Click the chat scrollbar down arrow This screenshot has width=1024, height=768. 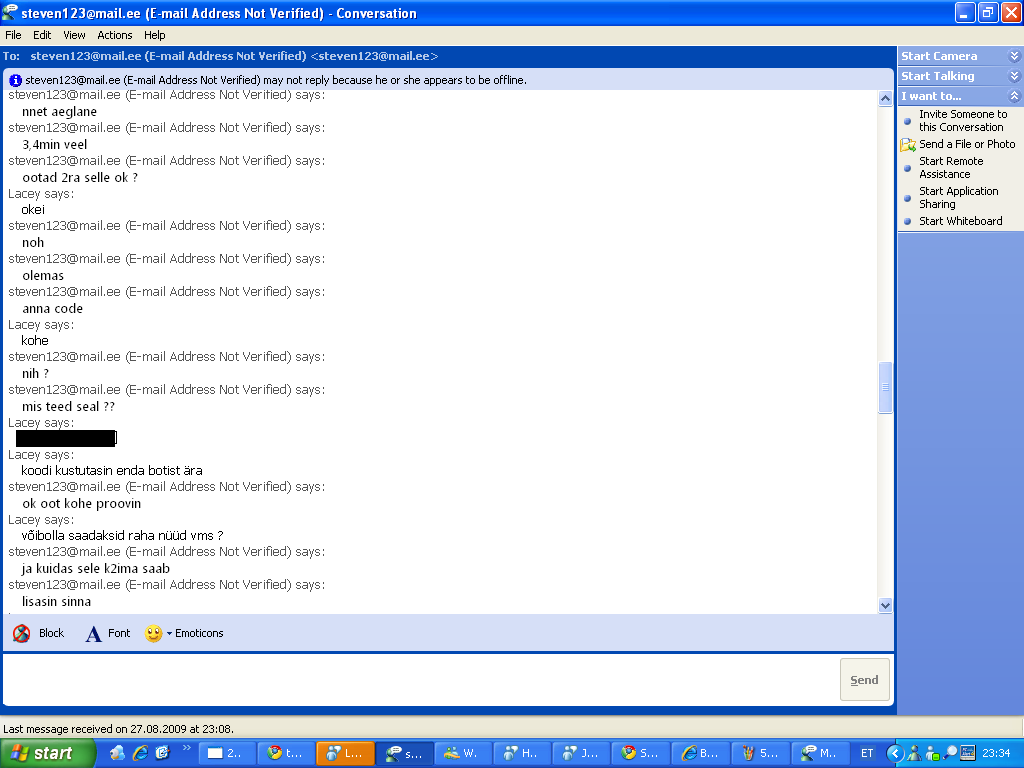[885, 605]
